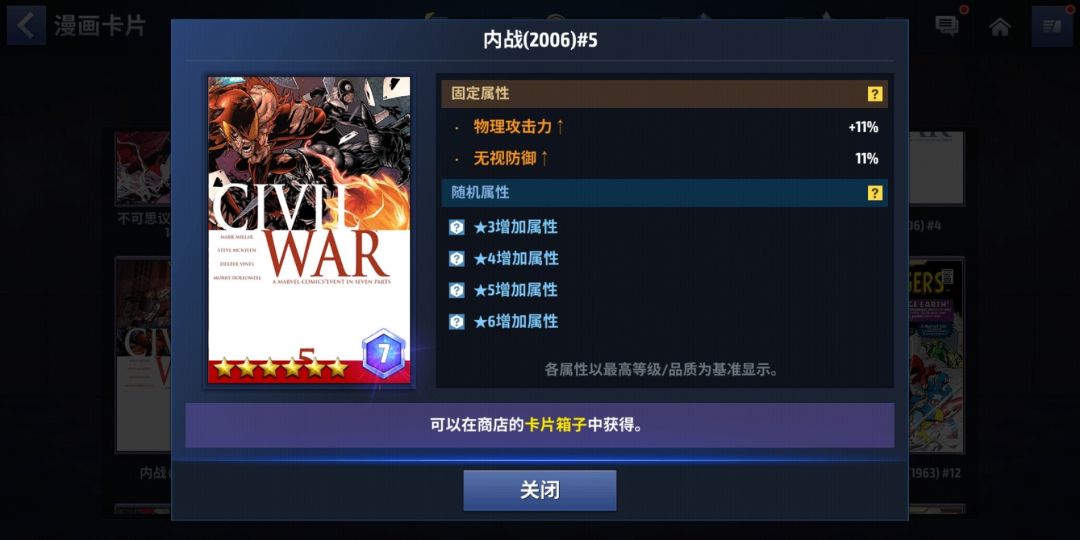Click the Avengers card thumbnail at right
1080x540 pixels.
[x=936, y=355]
